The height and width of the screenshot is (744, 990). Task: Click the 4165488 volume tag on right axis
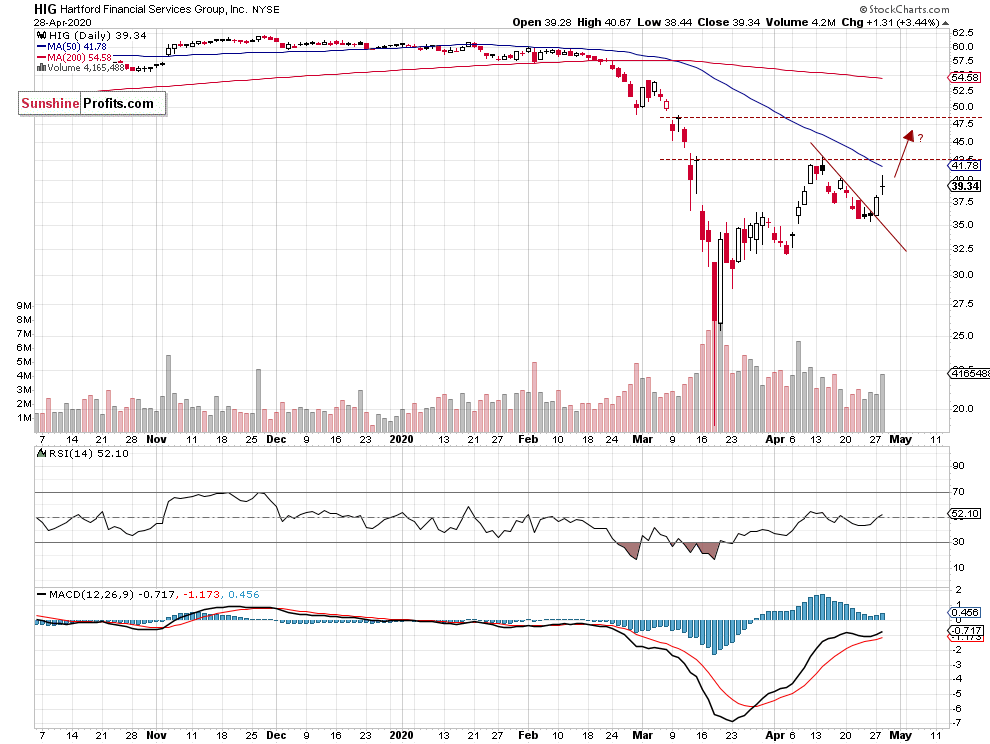970,373
